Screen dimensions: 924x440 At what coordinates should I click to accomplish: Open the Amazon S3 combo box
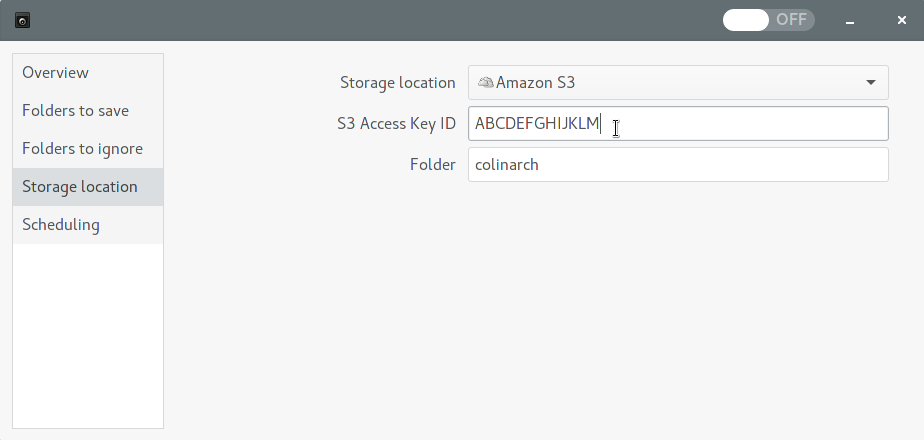678,82
